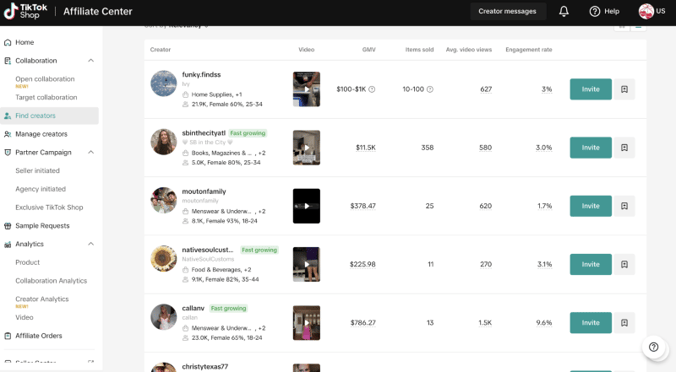Invite creator callanv
This screenshot has height=372, width=676.
point(591,323)
